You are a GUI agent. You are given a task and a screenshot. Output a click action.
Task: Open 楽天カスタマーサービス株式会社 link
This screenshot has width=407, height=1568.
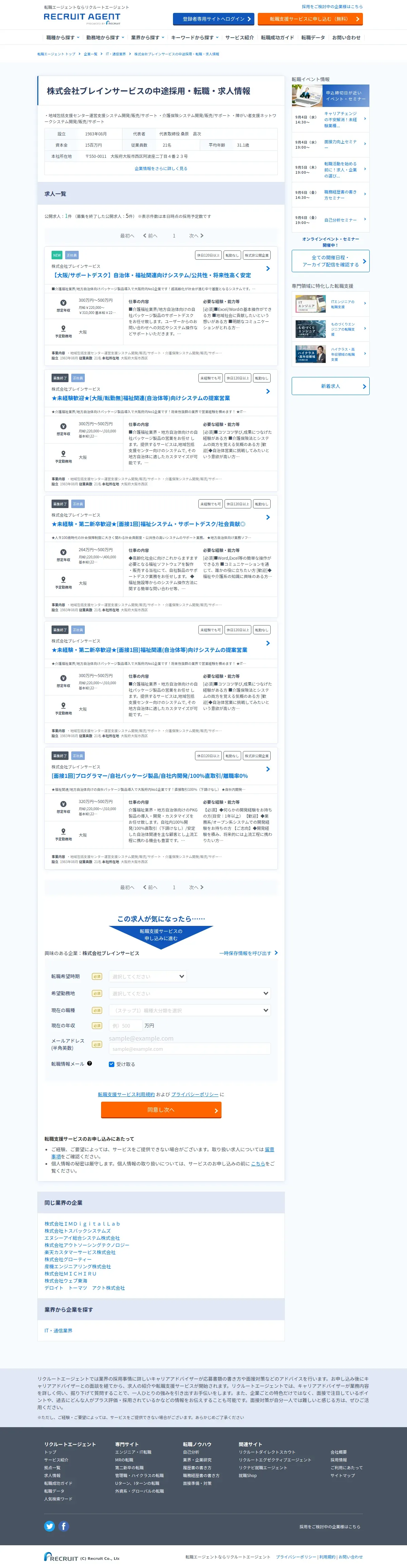pyautogui.click(x=80, y=1252)
